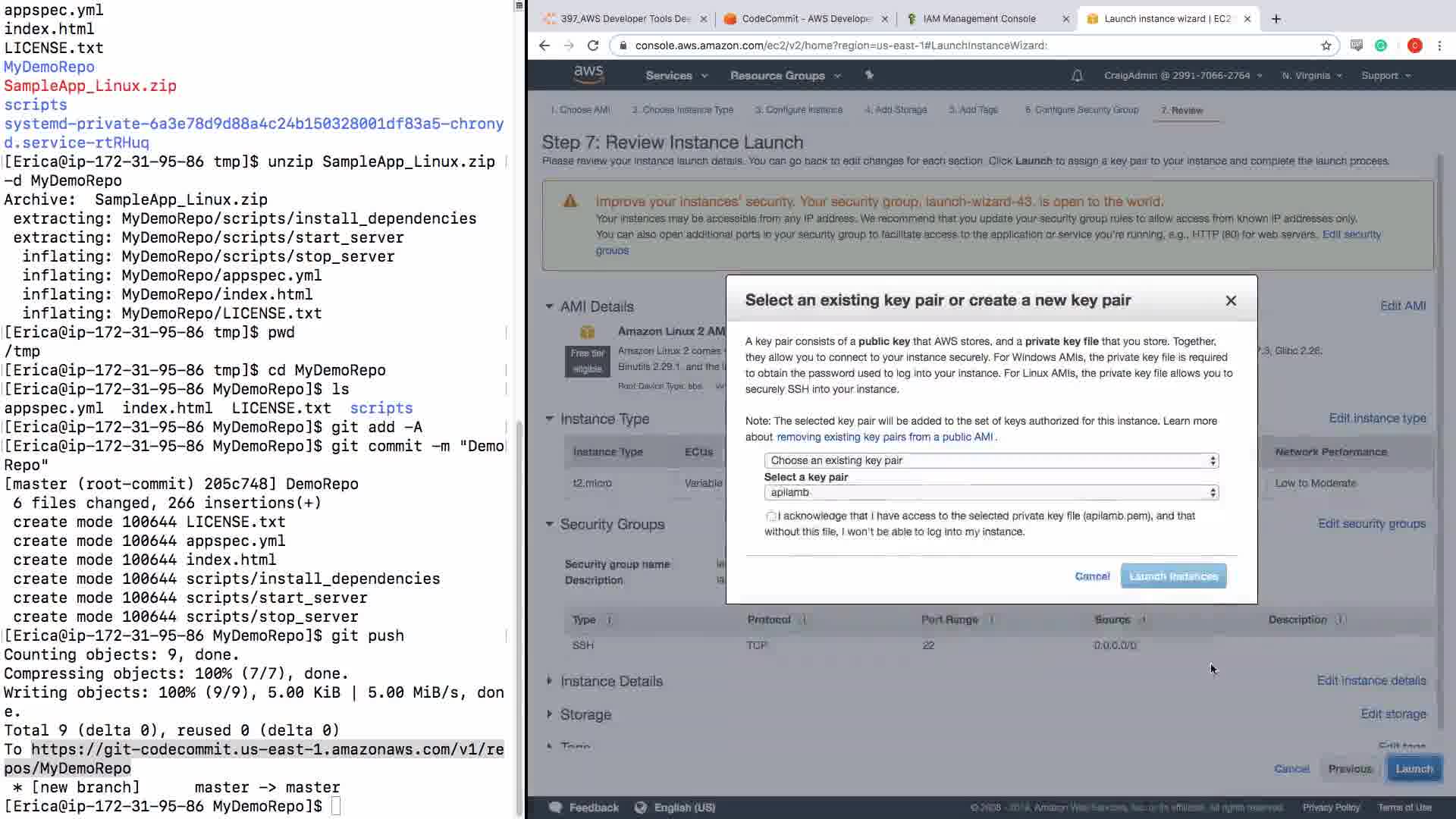Go back with browser back arrow

[544, 45]
